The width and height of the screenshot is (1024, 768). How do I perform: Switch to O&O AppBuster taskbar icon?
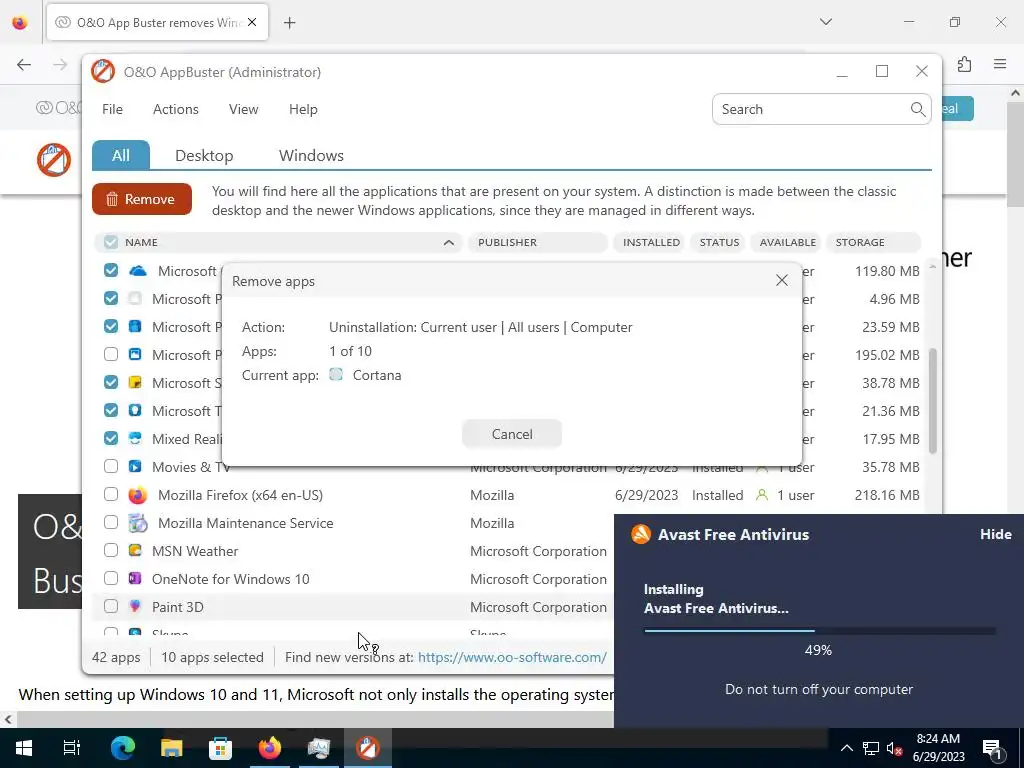pyautogui.click(x=368, y=748)
